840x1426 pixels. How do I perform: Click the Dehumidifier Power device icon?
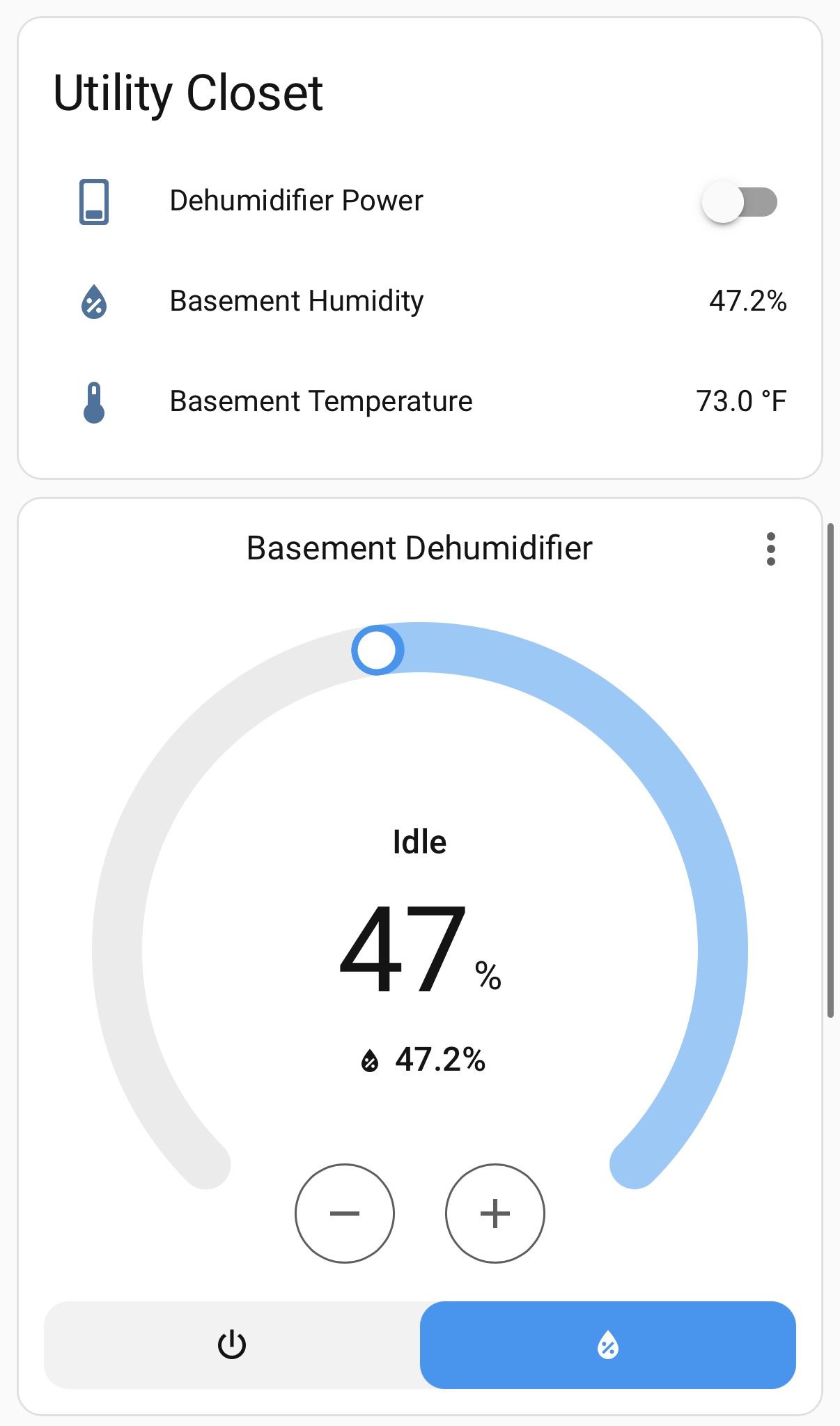(95, 202)
